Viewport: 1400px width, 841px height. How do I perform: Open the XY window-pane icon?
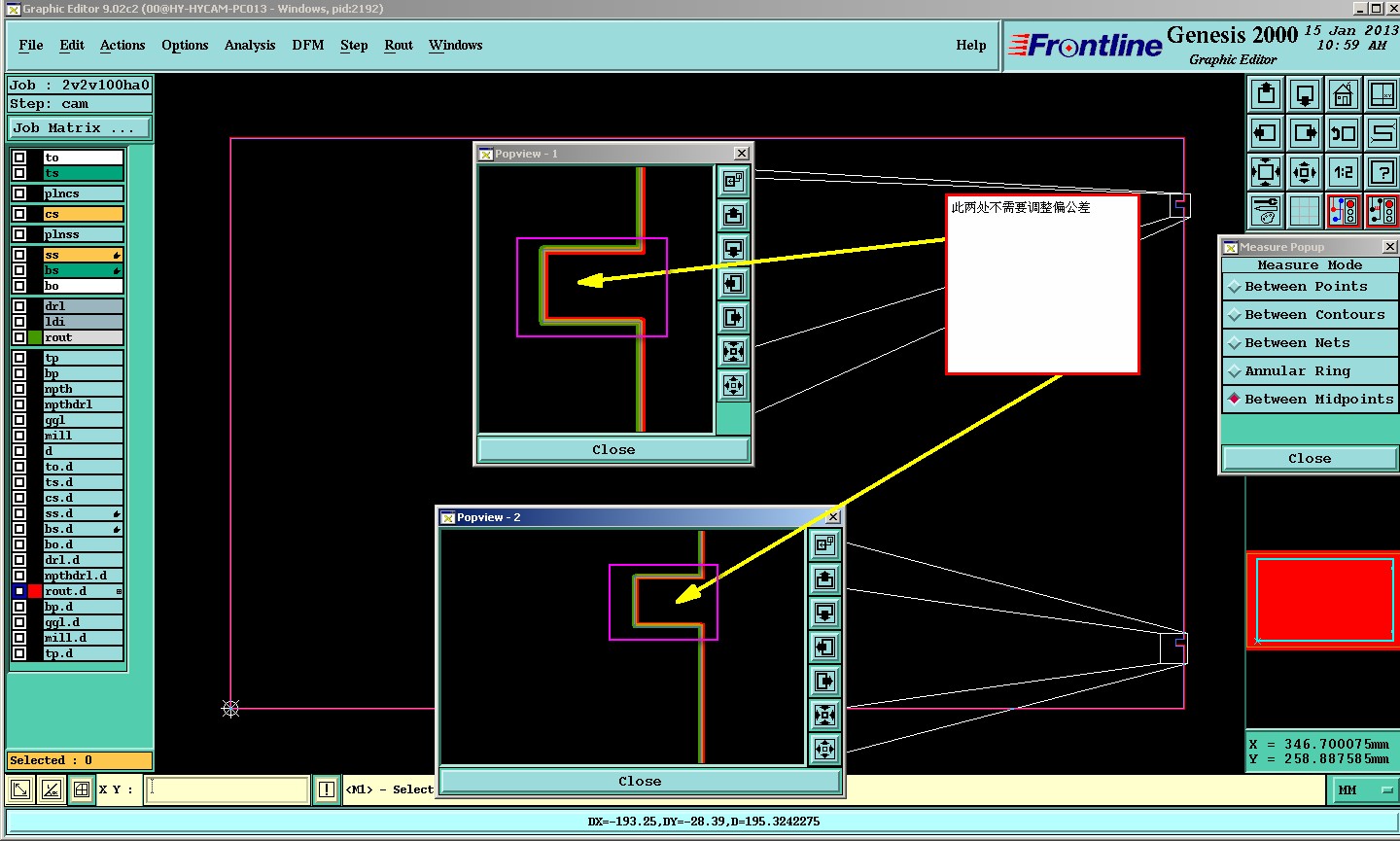coord(1382,94)
